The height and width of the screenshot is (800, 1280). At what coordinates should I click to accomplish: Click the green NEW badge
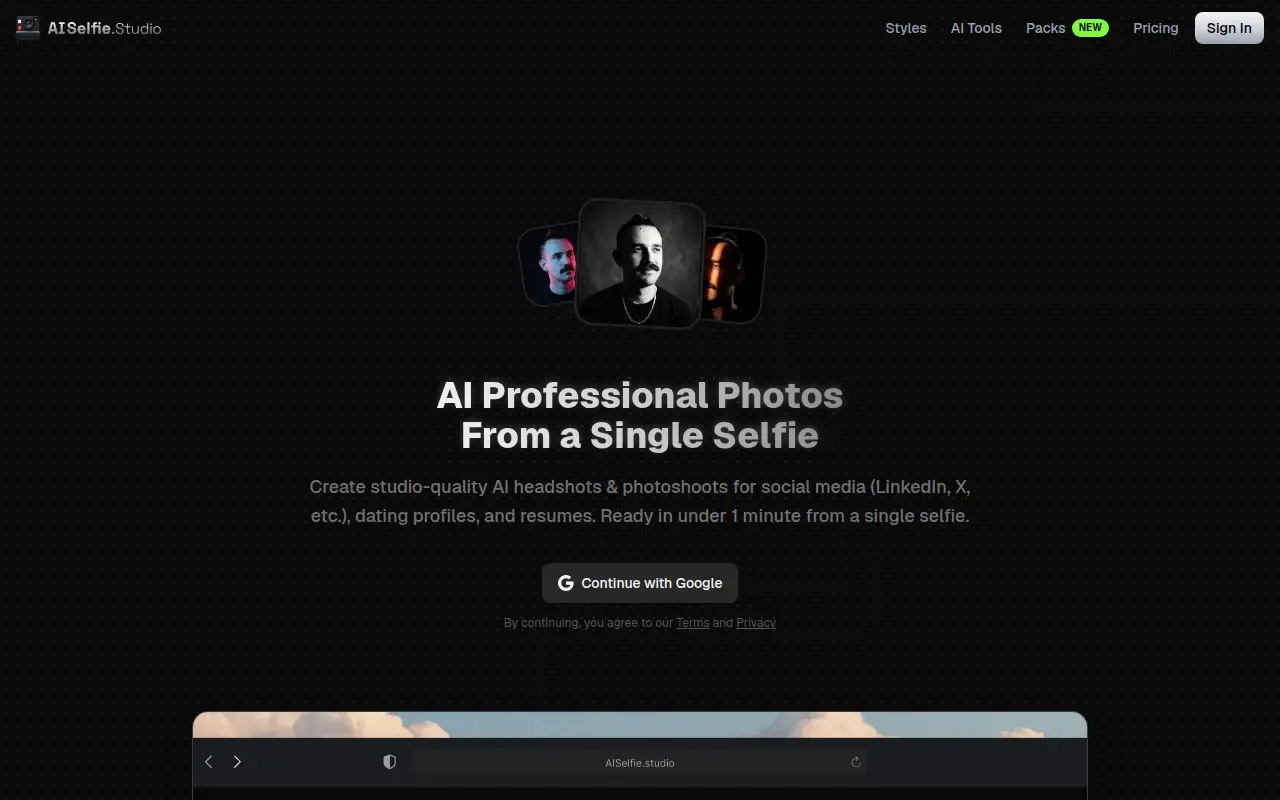click(1090, 28)
